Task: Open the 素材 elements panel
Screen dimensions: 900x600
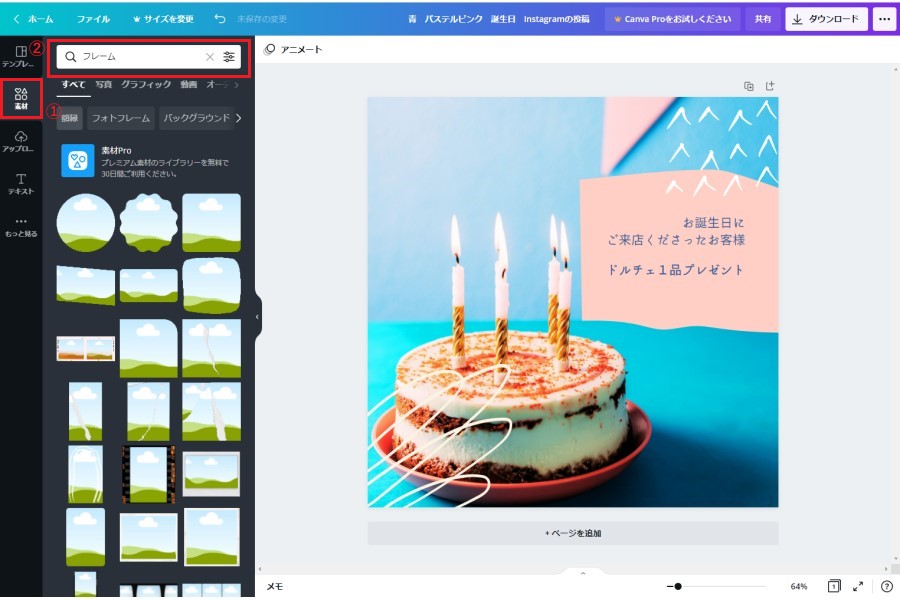Action: click(21, 99)
